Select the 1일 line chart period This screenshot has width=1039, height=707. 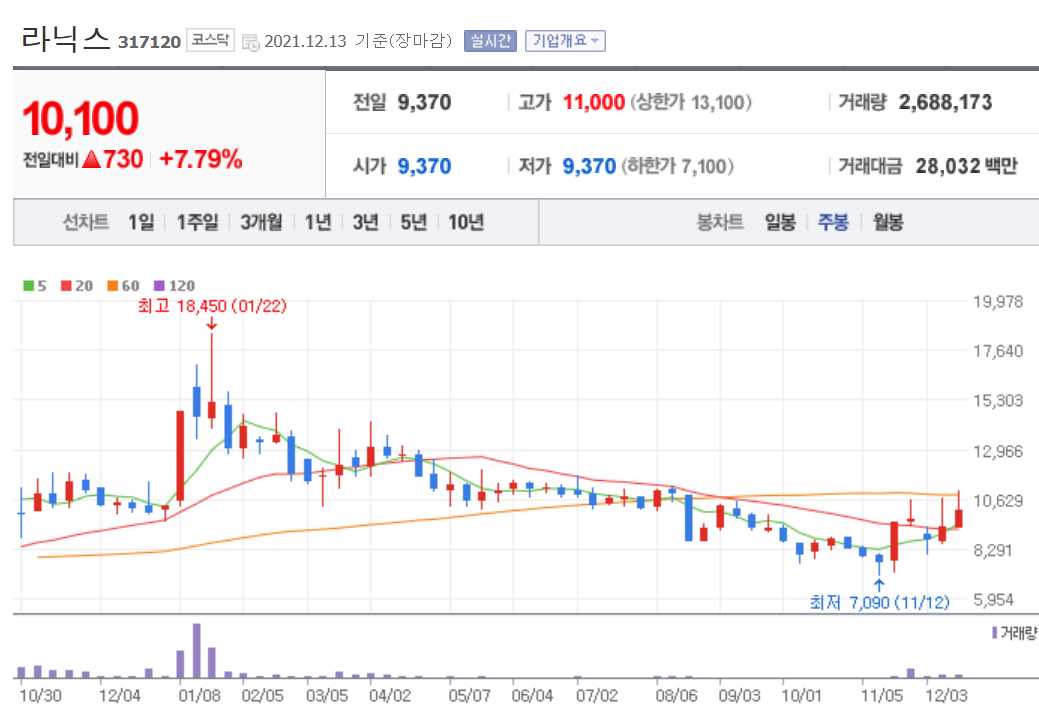141,222
